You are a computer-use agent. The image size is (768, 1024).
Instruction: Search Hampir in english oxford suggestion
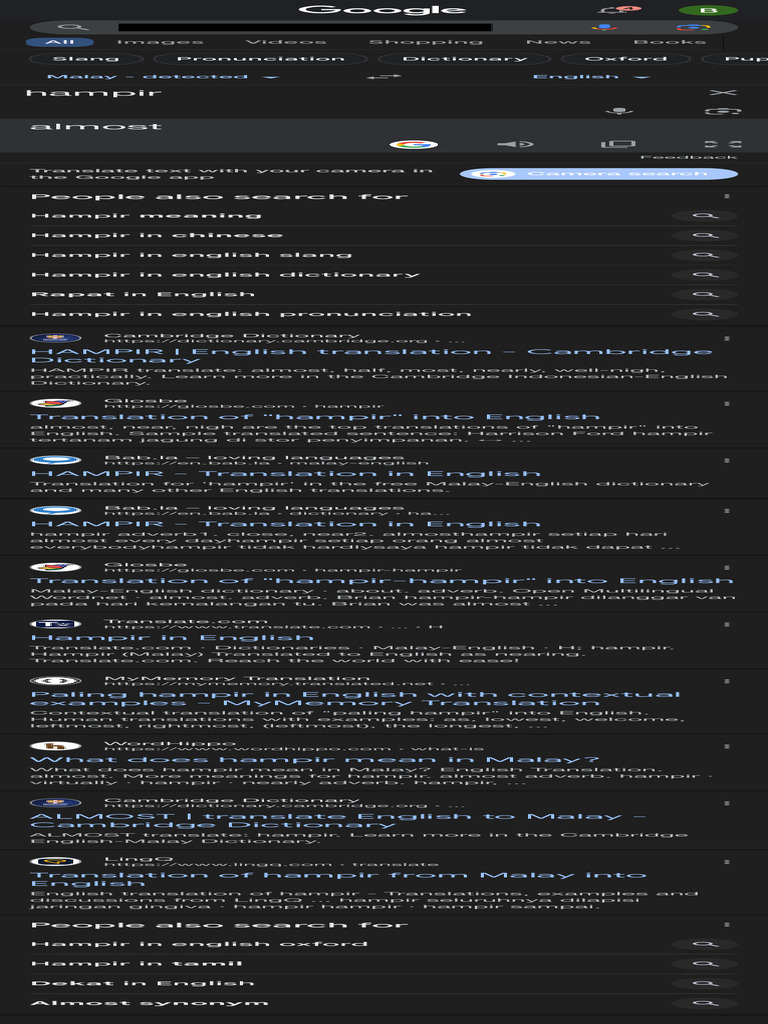point(199,944)
